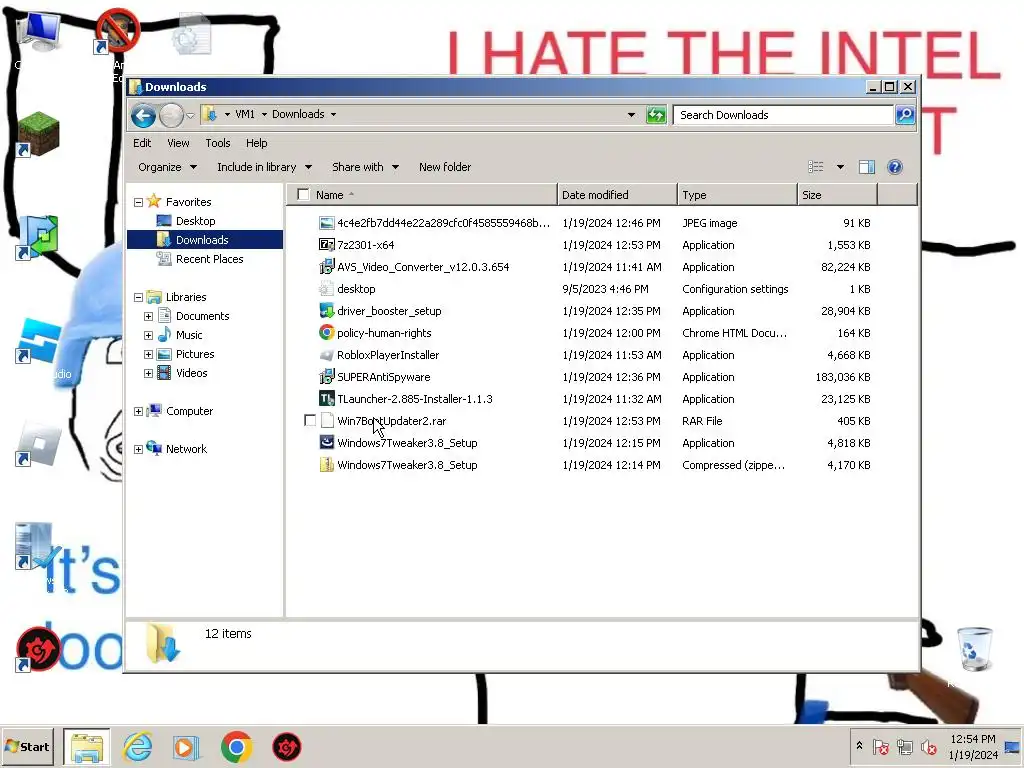1024x768 pixels.
Task: Open the address bar history dropdown
Action: pyautogui.click(x=631, y=115)
